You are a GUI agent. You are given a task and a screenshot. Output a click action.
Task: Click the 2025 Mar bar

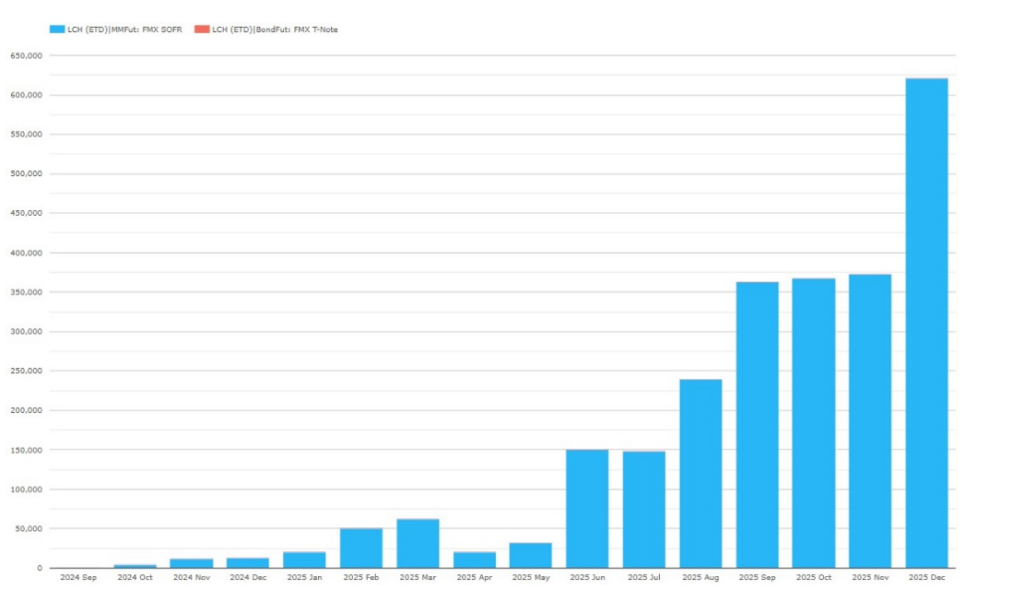[417, 543]
